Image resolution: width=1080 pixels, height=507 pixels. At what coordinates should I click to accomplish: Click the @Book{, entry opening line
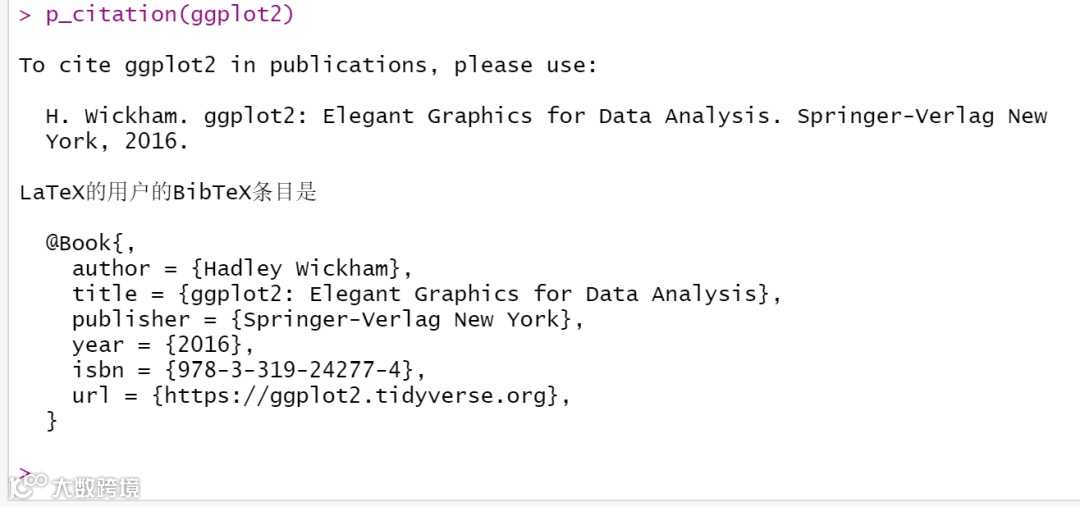(x=91, y=243)
